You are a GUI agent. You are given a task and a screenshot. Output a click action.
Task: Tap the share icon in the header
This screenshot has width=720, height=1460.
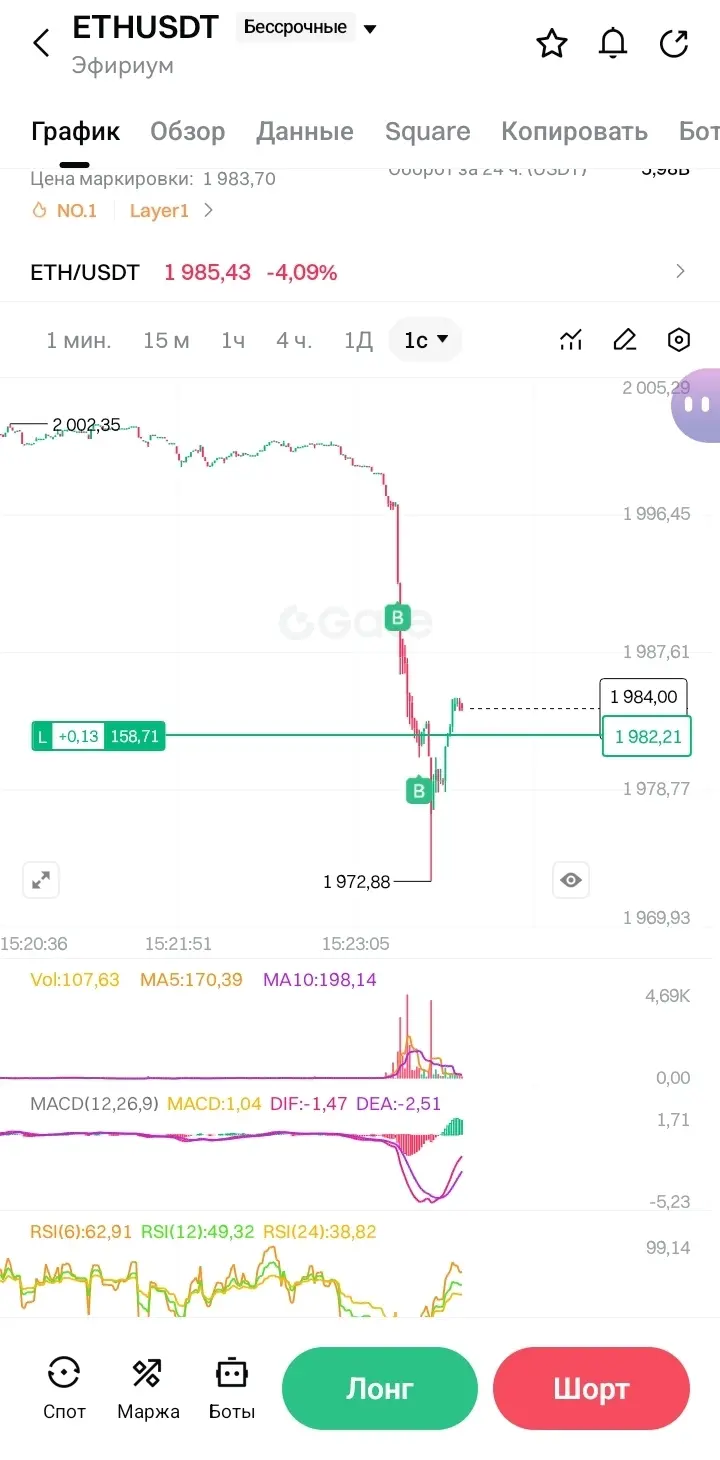[x=675, y=43]
